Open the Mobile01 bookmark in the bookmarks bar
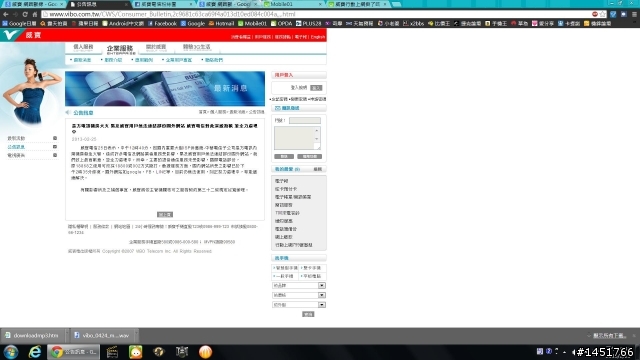The image size is (640, 360). [x=252, y=24]
